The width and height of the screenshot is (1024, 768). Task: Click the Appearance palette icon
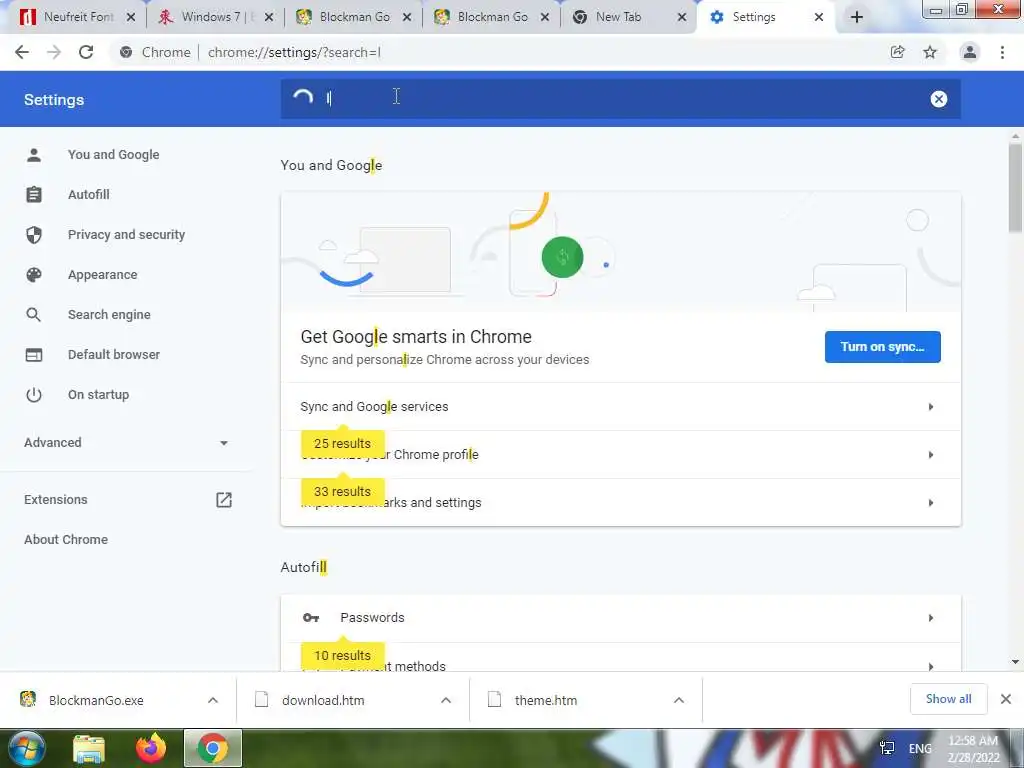(x=34, y=274)
